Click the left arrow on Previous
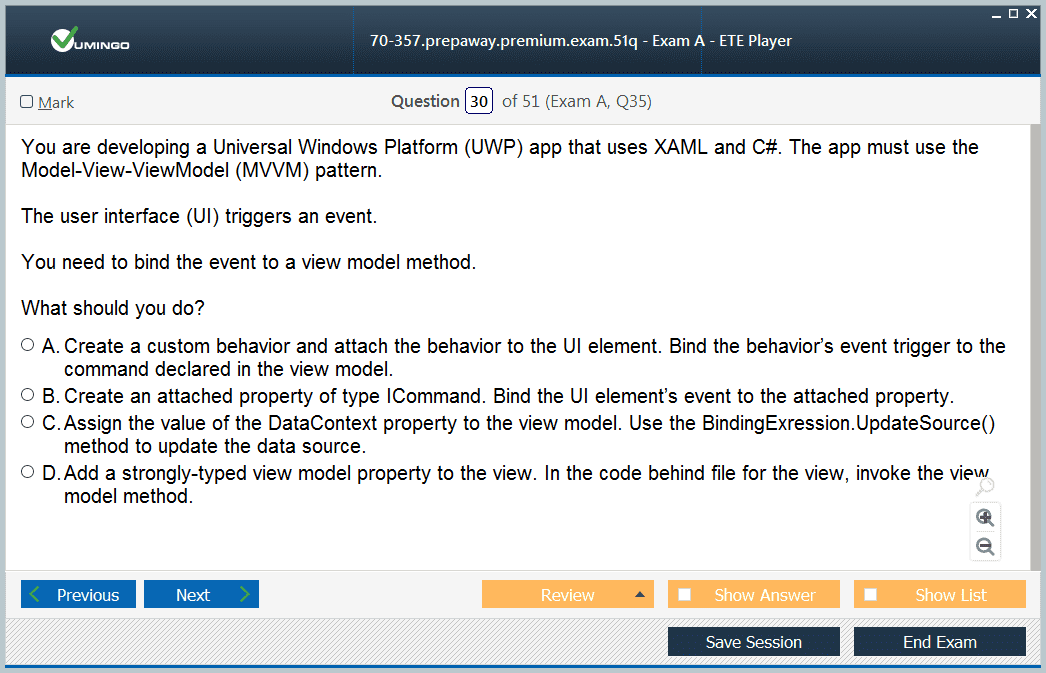The width and height of the screenshot is (1046, 673). 36,595
